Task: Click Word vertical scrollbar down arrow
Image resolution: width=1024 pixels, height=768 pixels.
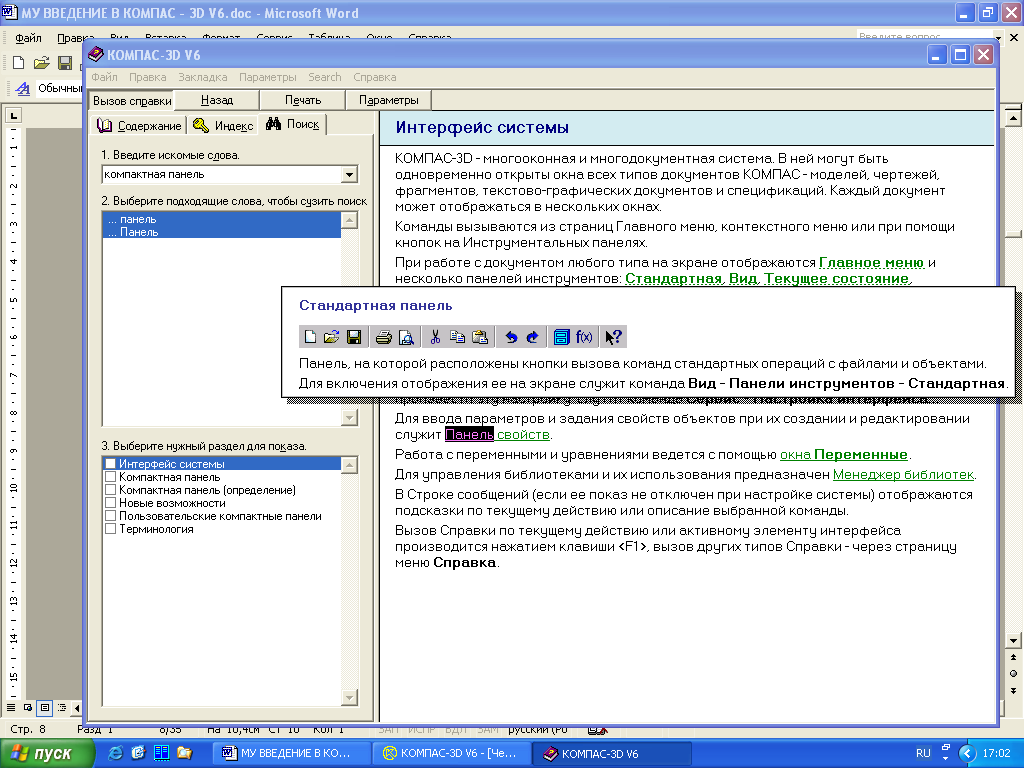Action: [x=1013, y=640]
